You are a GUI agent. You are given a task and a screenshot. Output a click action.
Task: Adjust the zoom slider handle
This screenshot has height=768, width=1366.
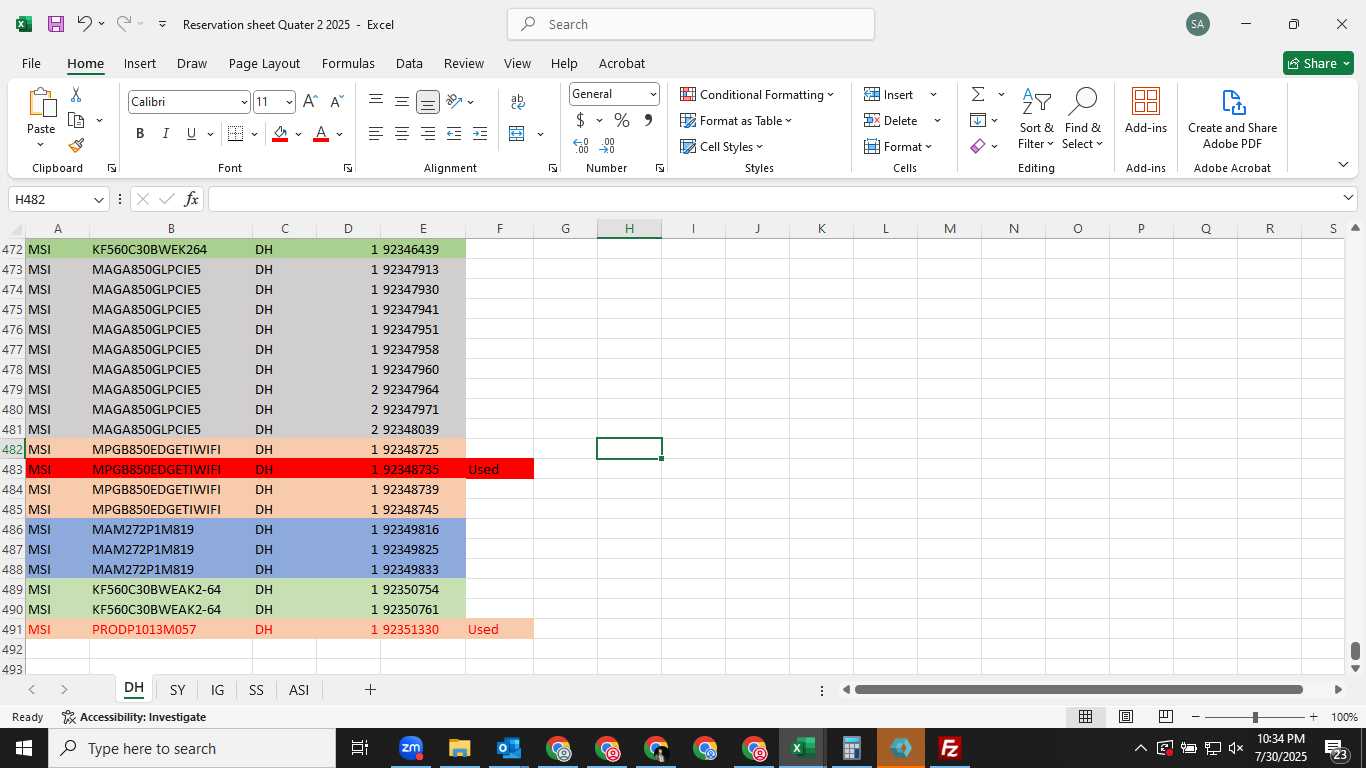(1255, 717)
